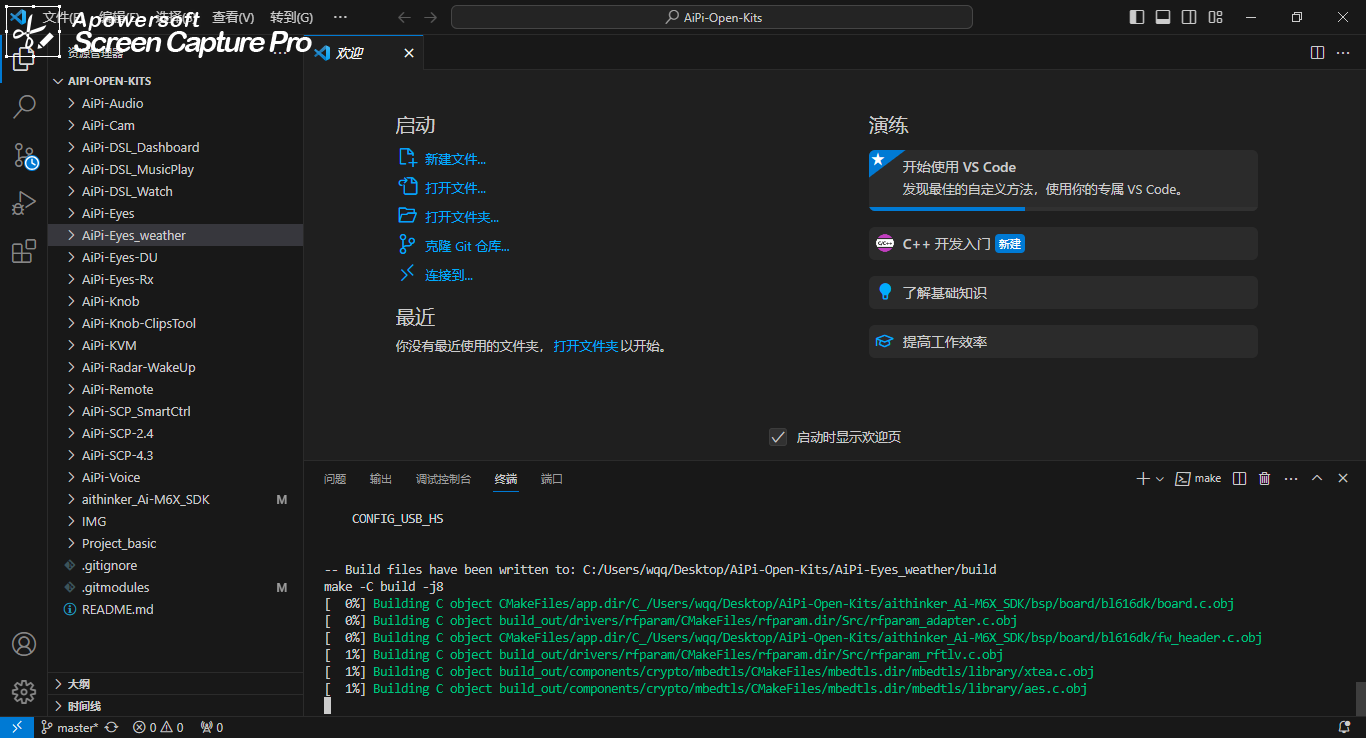Viewport: 1366px width, 738px height.
Task: Open the Search view in activity bar
Action: (x=24, y=106)
